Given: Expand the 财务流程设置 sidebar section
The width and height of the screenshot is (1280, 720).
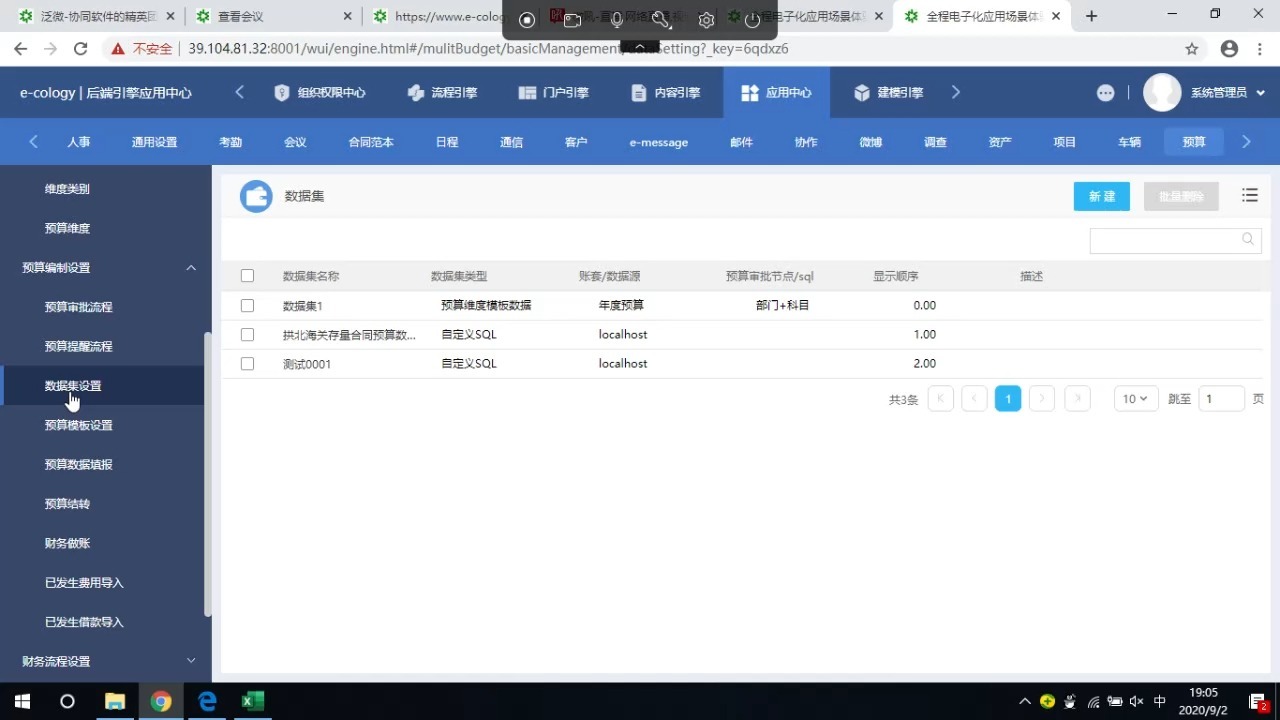Looking at the screenshot, I should pyautogui.click(x=191, y=661).
